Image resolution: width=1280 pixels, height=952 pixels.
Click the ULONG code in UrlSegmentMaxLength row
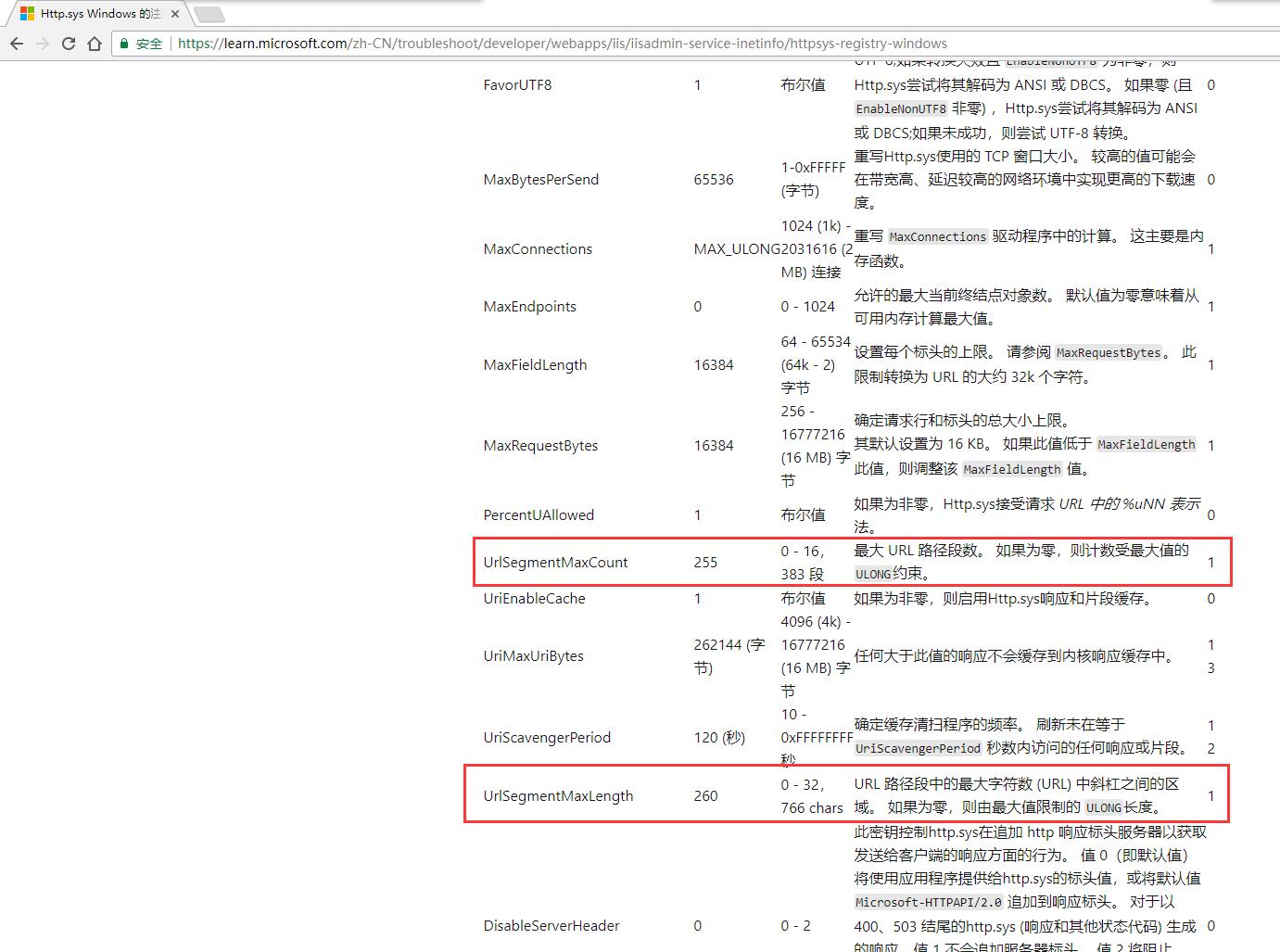coord(1104,807)
